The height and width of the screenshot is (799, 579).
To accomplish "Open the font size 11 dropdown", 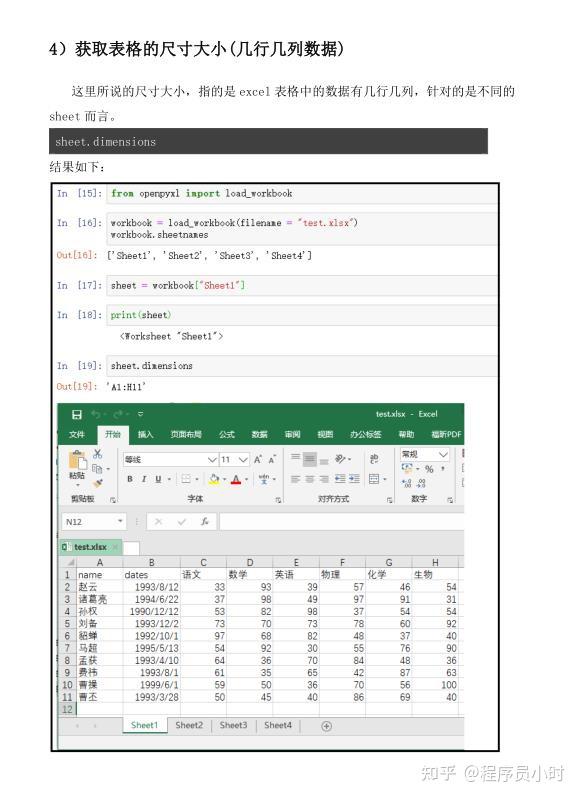I will coord(234,460).
